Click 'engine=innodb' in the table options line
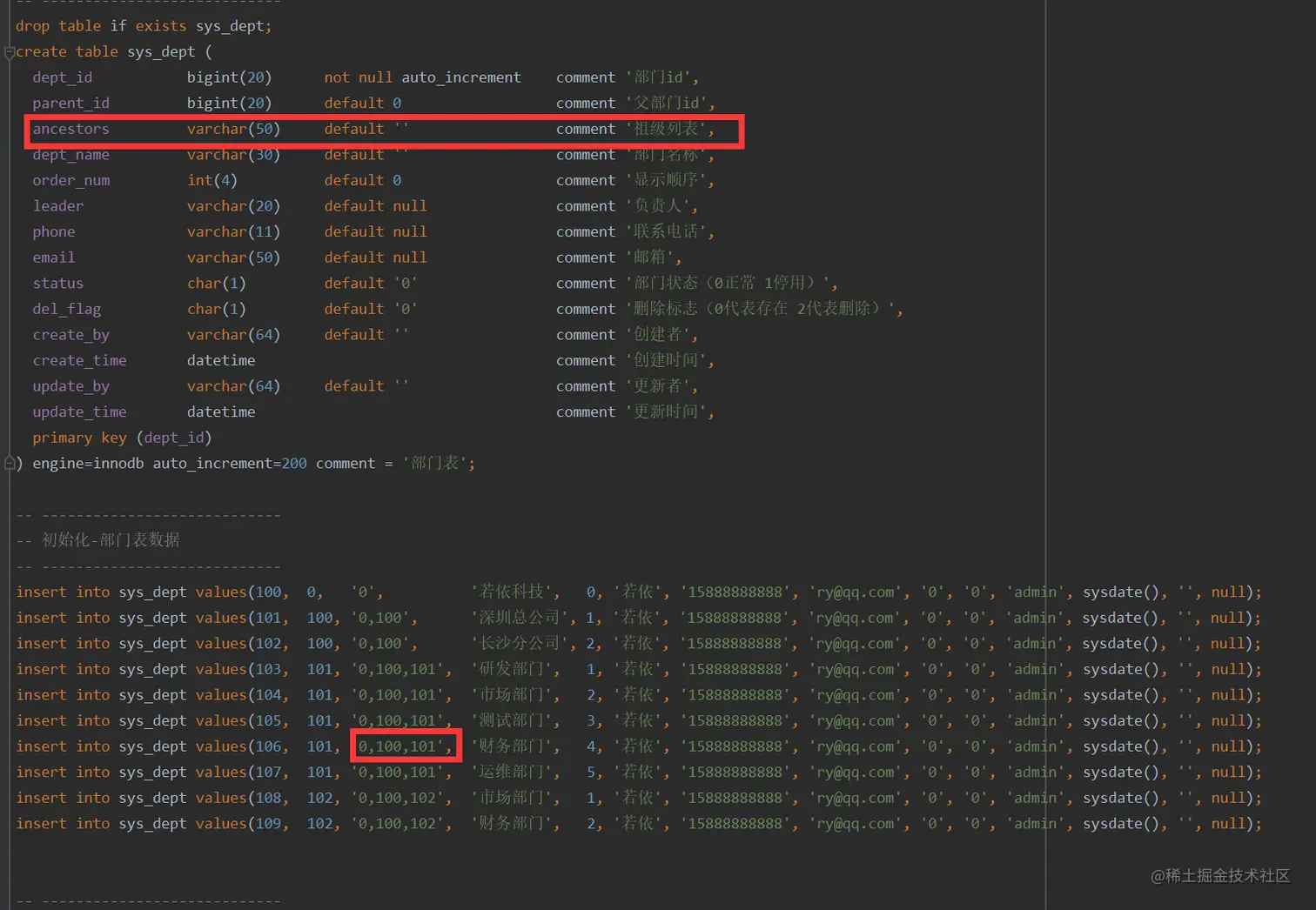 click(x=88, y=464)
